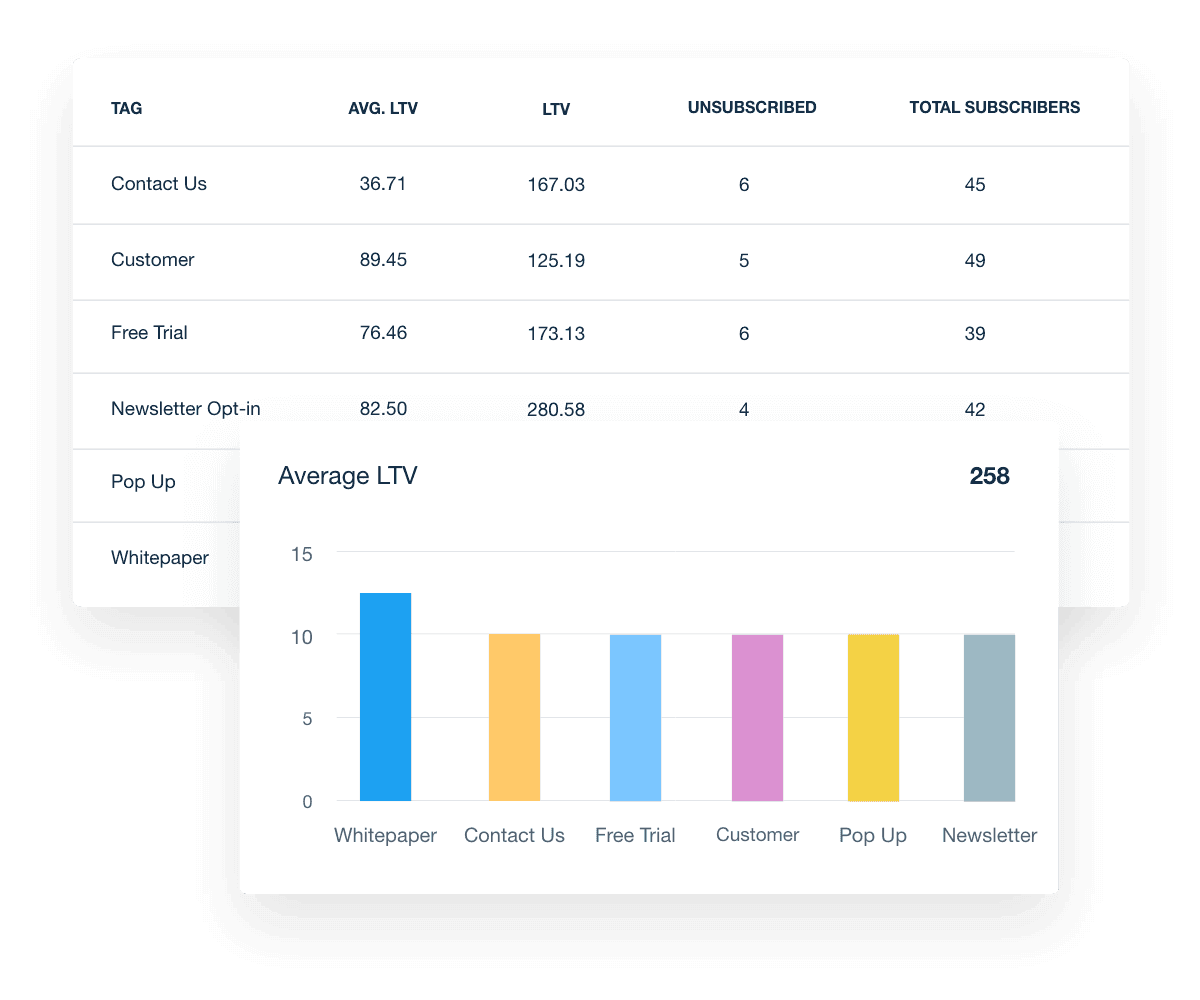Select the Pop Up tag row
The image size is (1200, 1000).
click(143, 482)
